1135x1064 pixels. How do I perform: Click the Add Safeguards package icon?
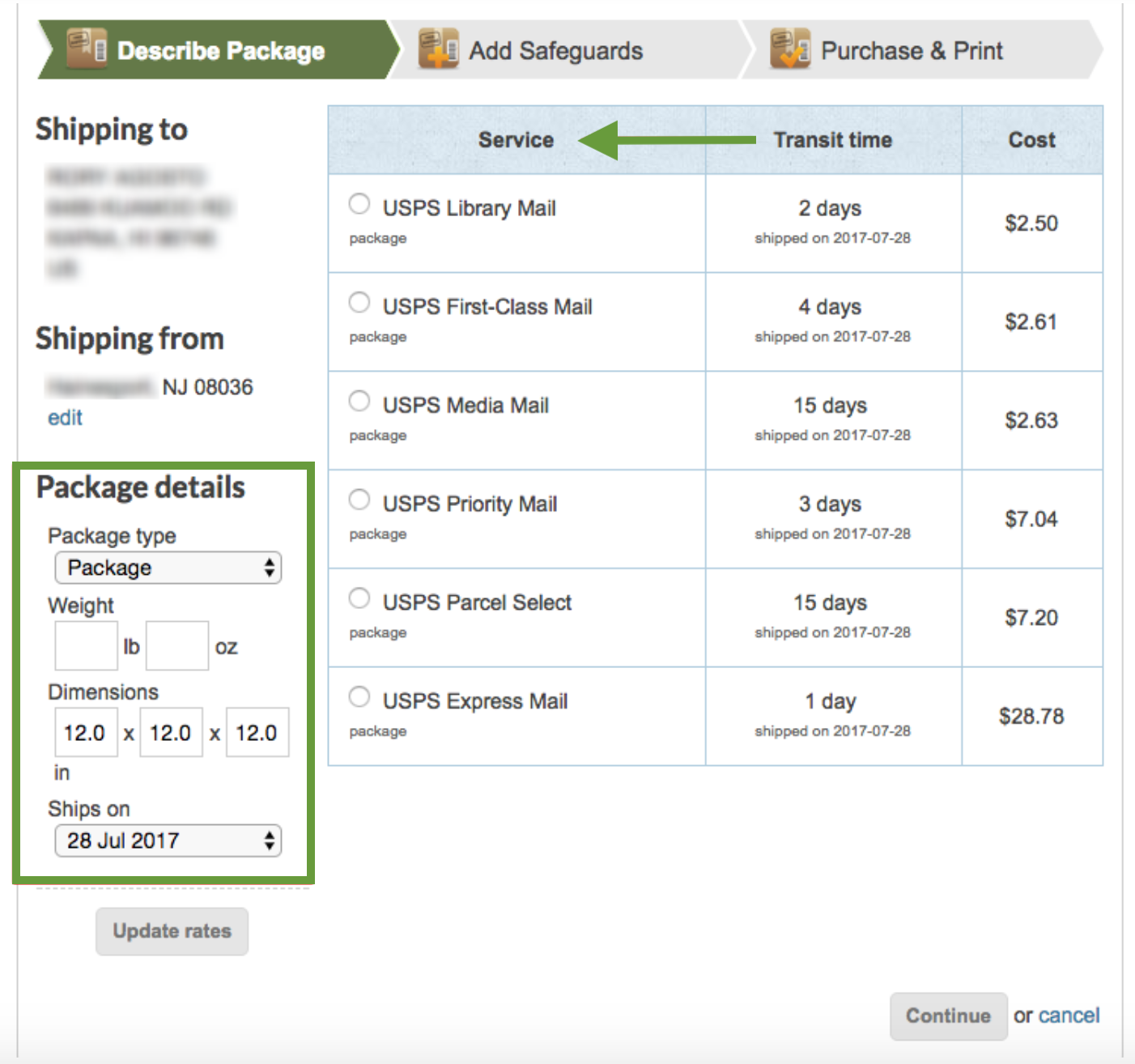438,49
